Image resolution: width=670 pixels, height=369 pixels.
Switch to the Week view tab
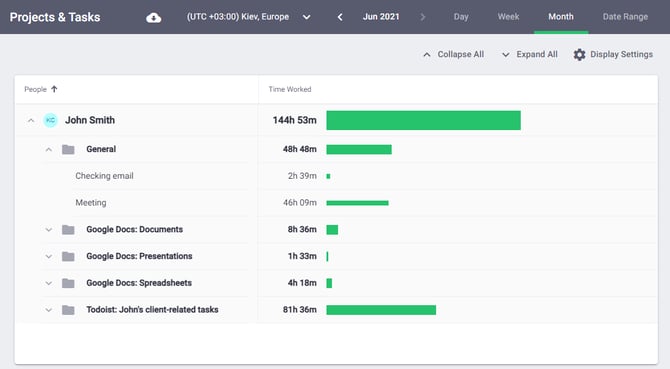click(x=508, y=17)
